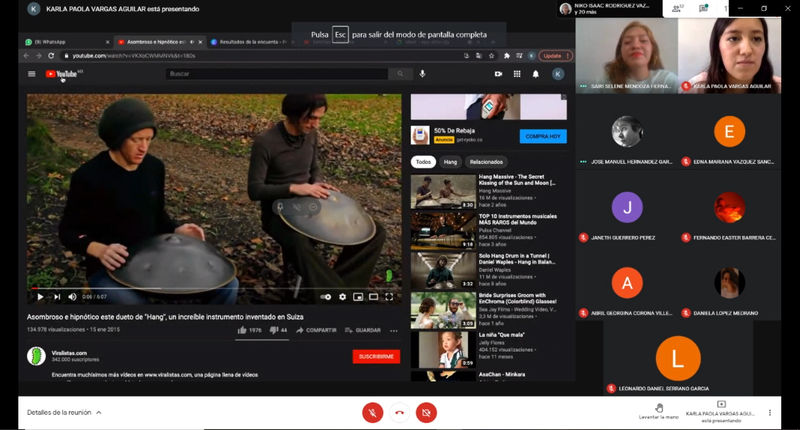Screen dimensions: 800x430
Task: Hang up the call with the red phone button
Action: point(399,413)
